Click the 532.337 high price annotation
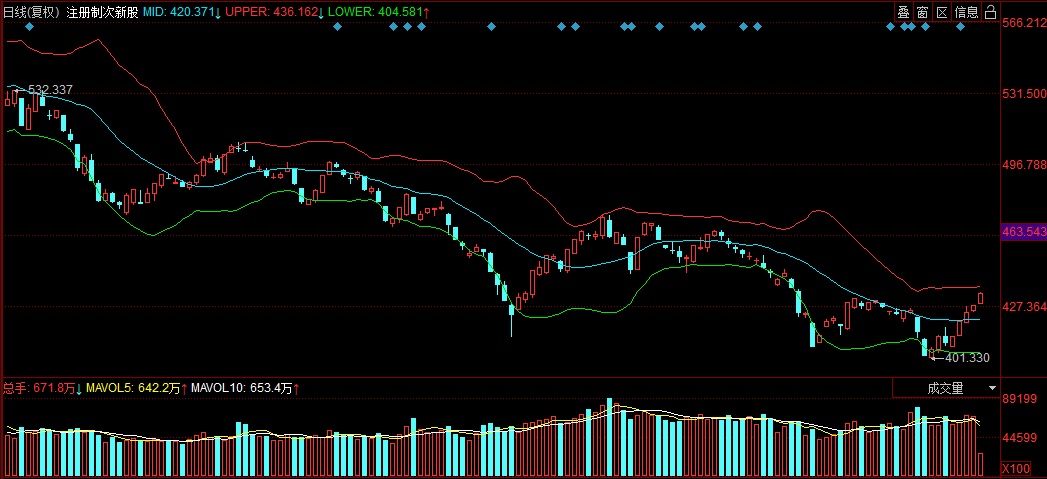Image resolution: width=1047 pixels, height=479 pixels. tap(49, 90)
